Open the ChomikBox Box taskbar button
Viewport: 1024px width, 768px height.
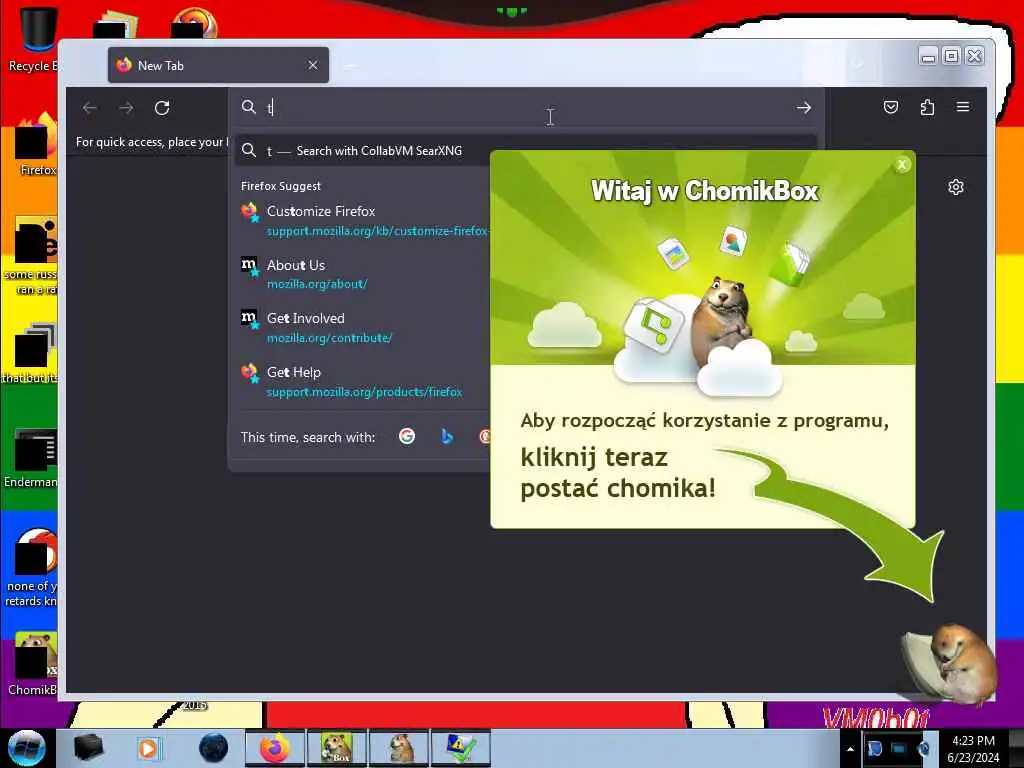click(337, 748)
